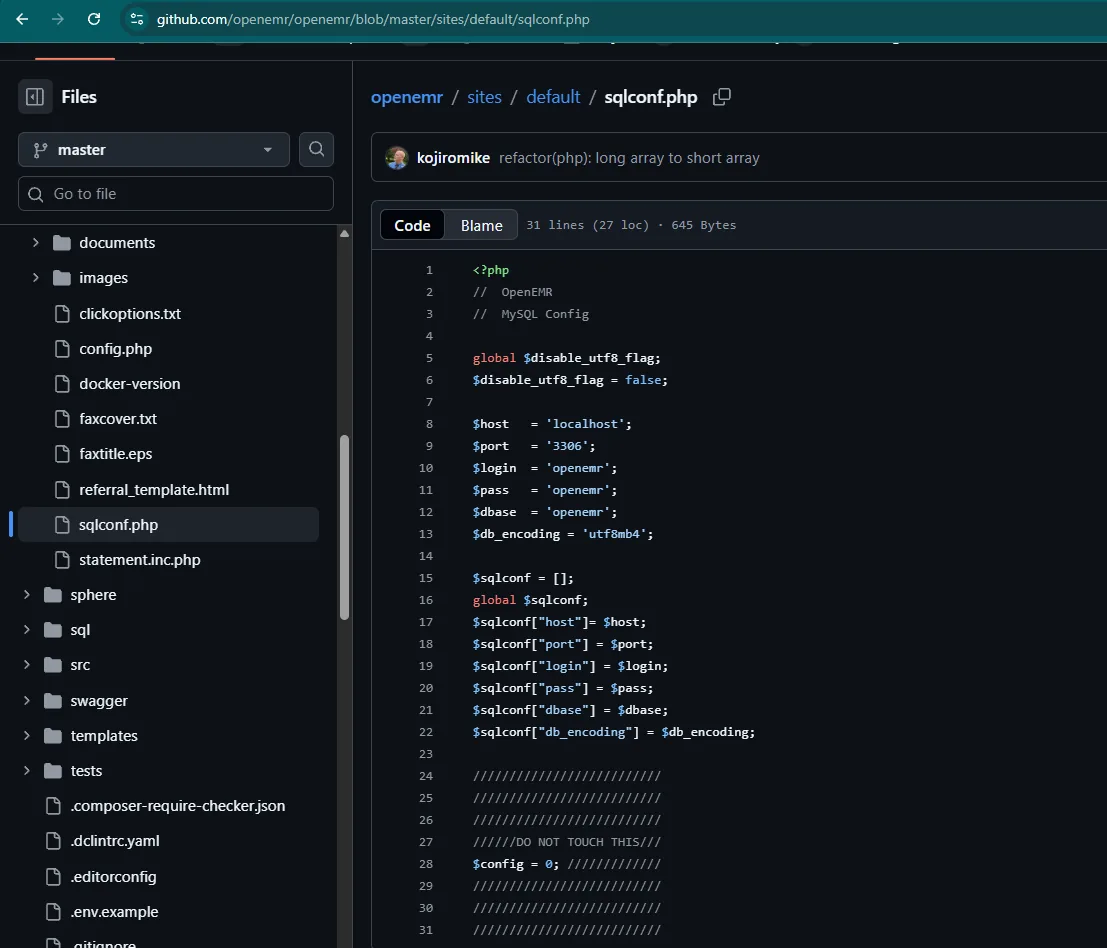Image resolution: width=1107 pixels, height=948 pixels.
Task: Open clickoptions.txt file
Action: tap(130, 313)
